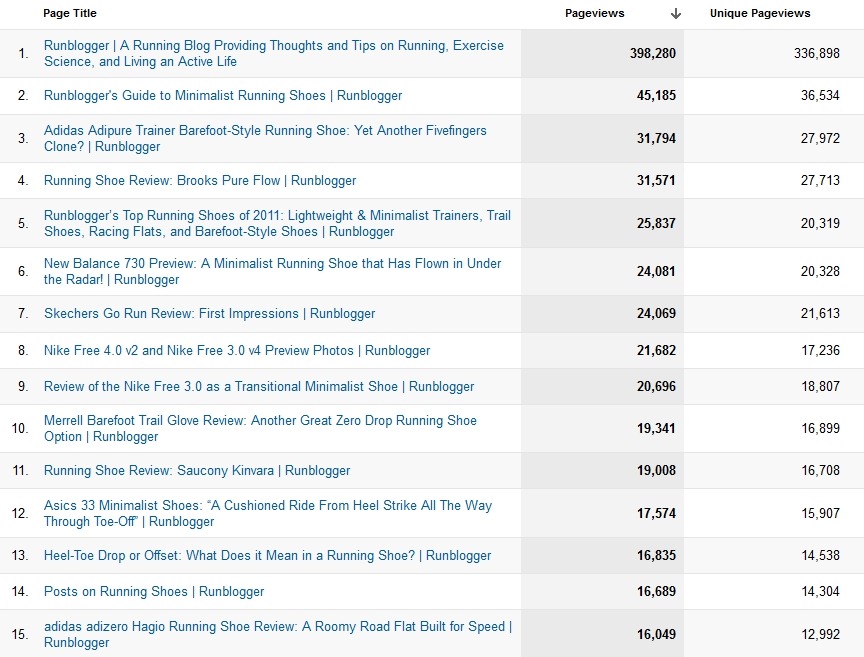Select the pageviews value 398,280
864x657 pixels.
pyautogui.click(x=653, y=53)
